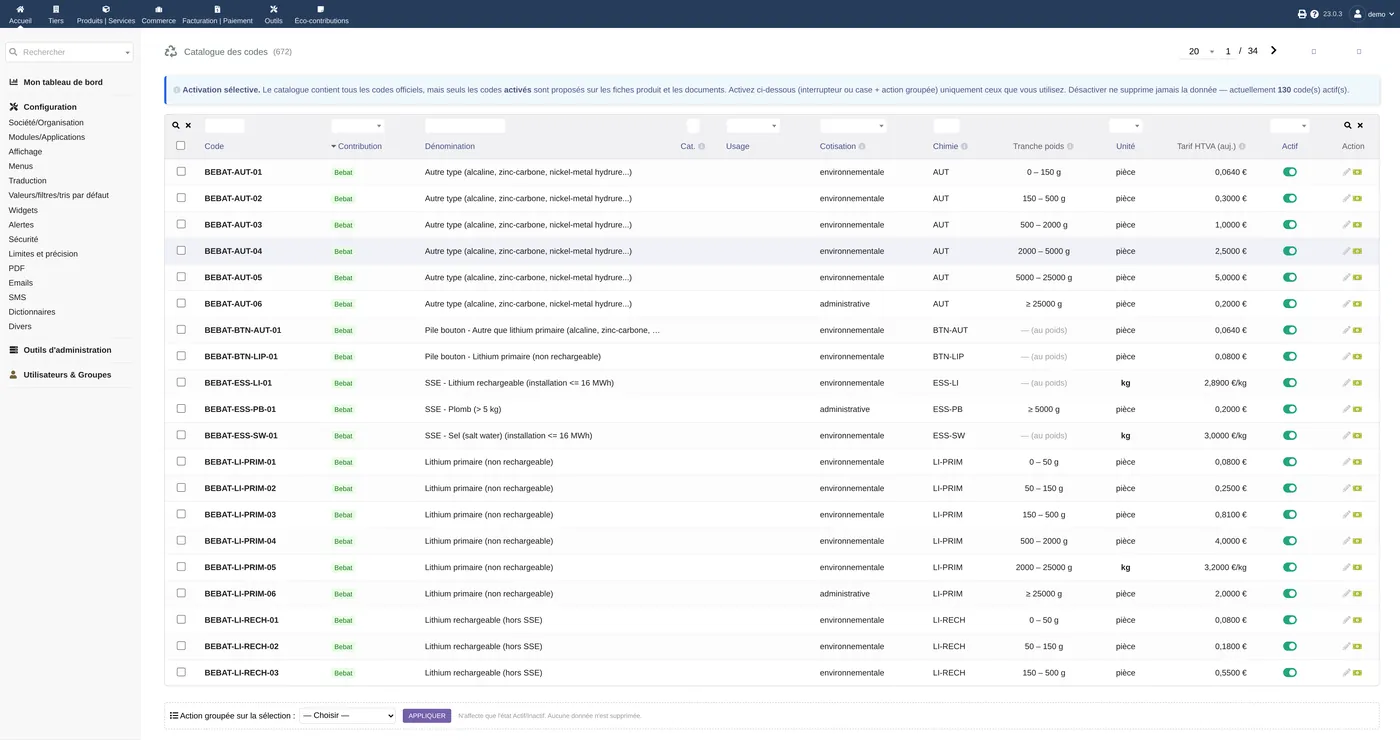1400x740 pixels.
Task: Open the Contribution filter dropdown
Action: click(358, 126)
